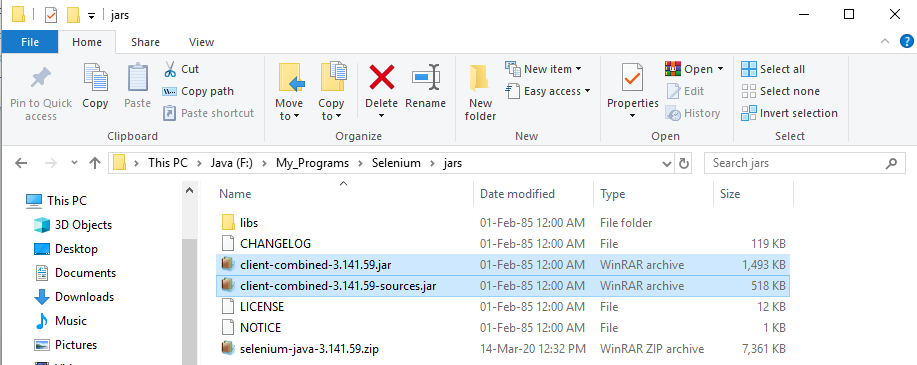Image resolution: width=917 pixels, height=365 pixels.
Task: Refresh the jars folder view
Action: tap(683, 163)
